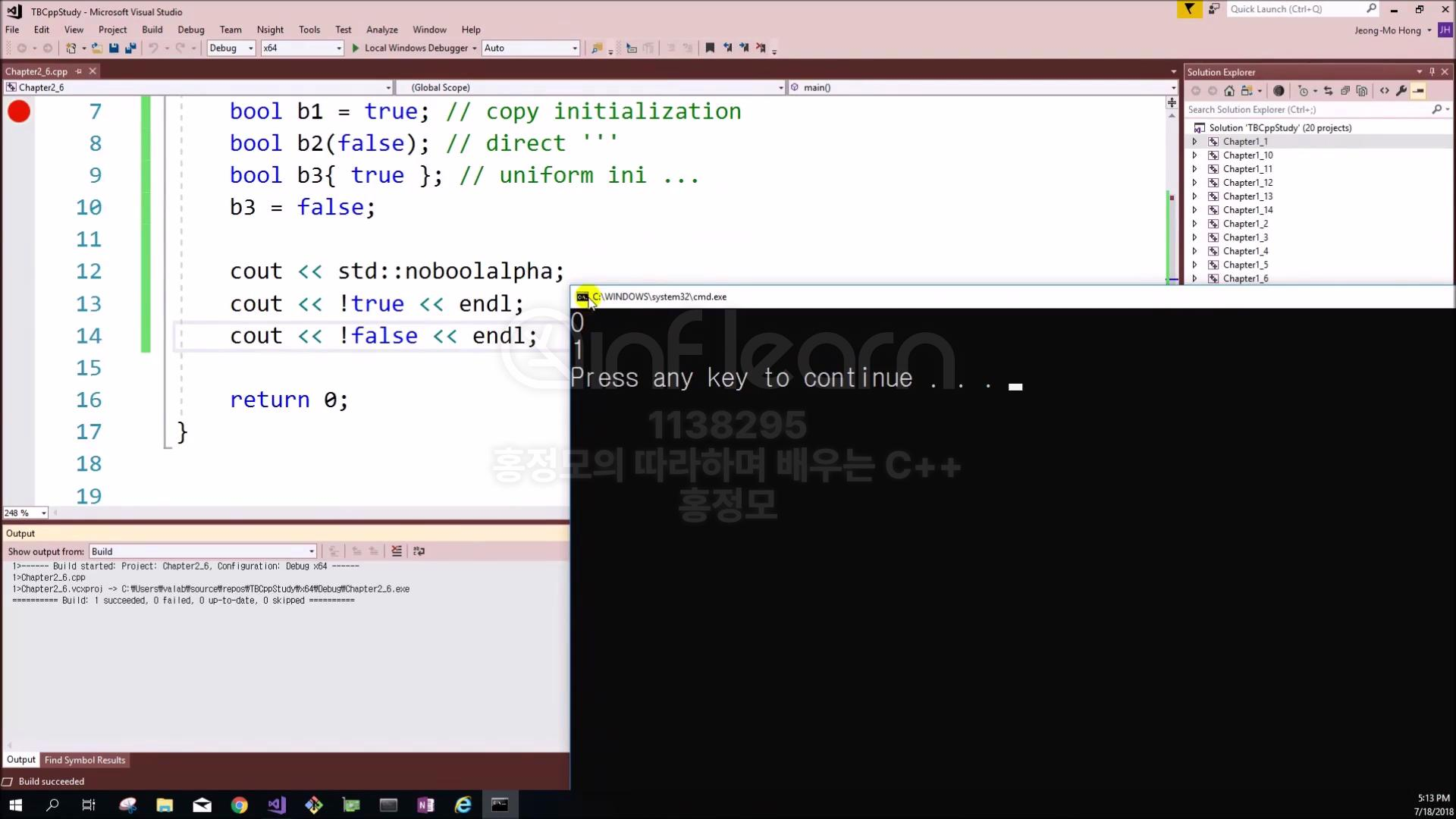Toggle word wrap in Output panel
The image size is (1456, 819).
419,551
